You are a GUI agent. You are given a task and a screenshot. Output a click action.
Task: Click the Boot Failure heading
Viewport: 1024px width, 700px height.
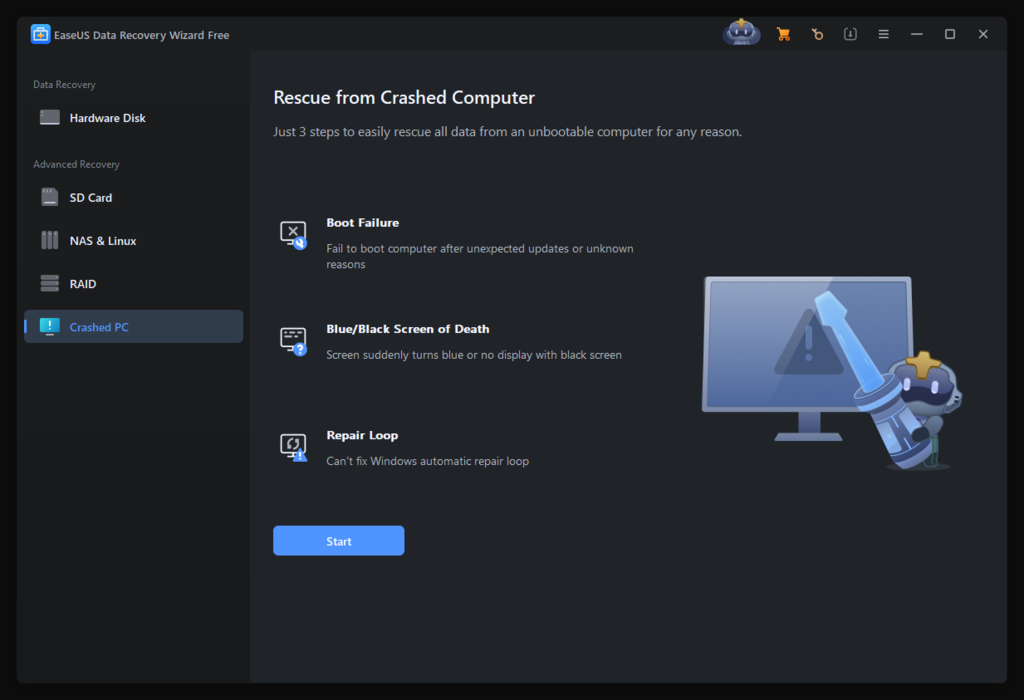(362, 223)
